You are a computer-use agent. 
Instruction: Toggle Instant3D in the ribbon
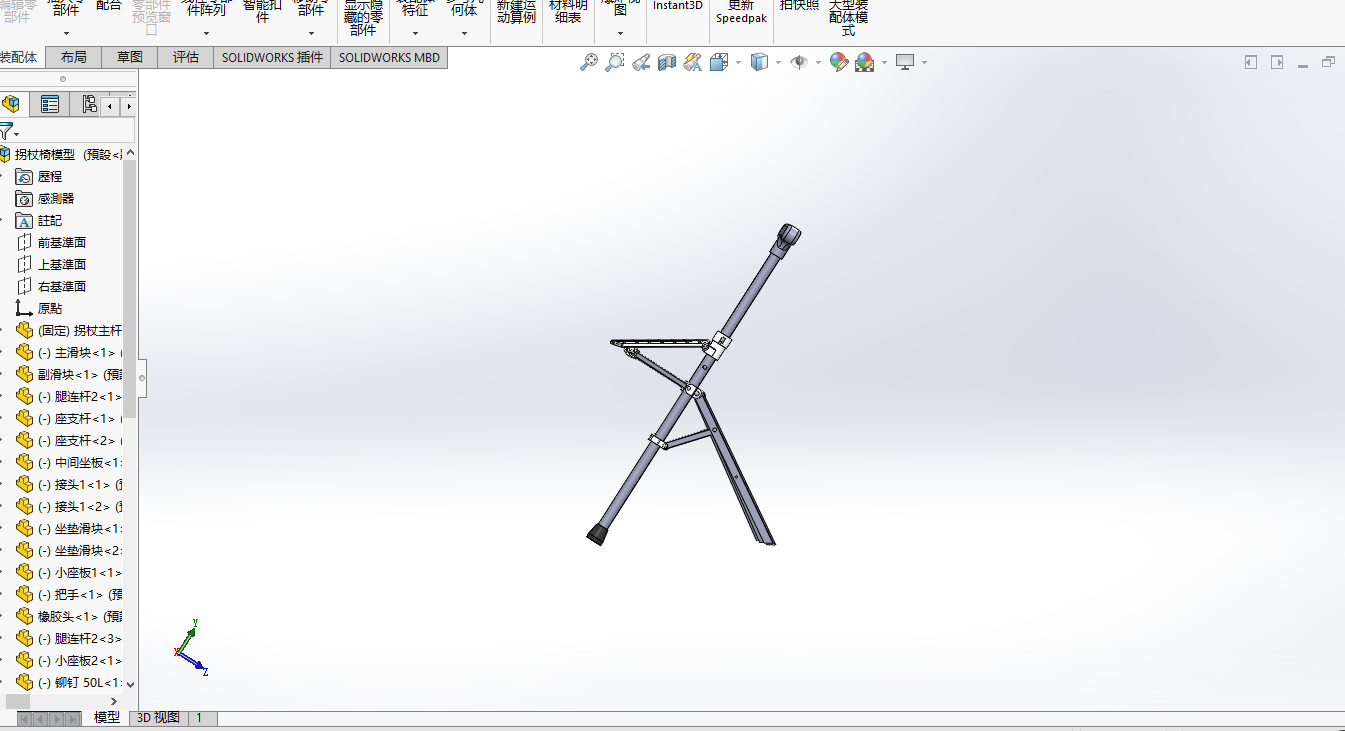(678, 6)
